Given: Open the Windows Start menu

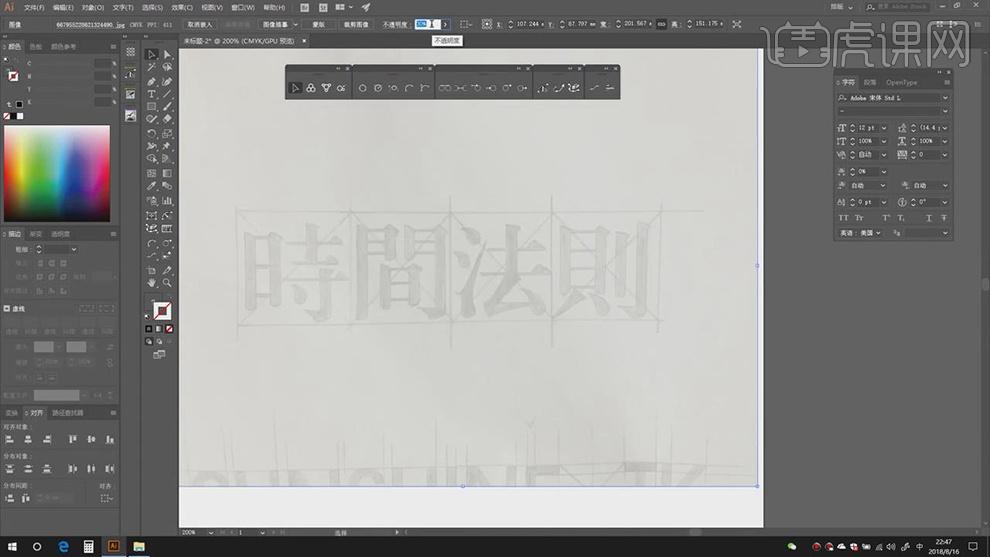Looking at the screenshot, I should [x=11, y=546].
